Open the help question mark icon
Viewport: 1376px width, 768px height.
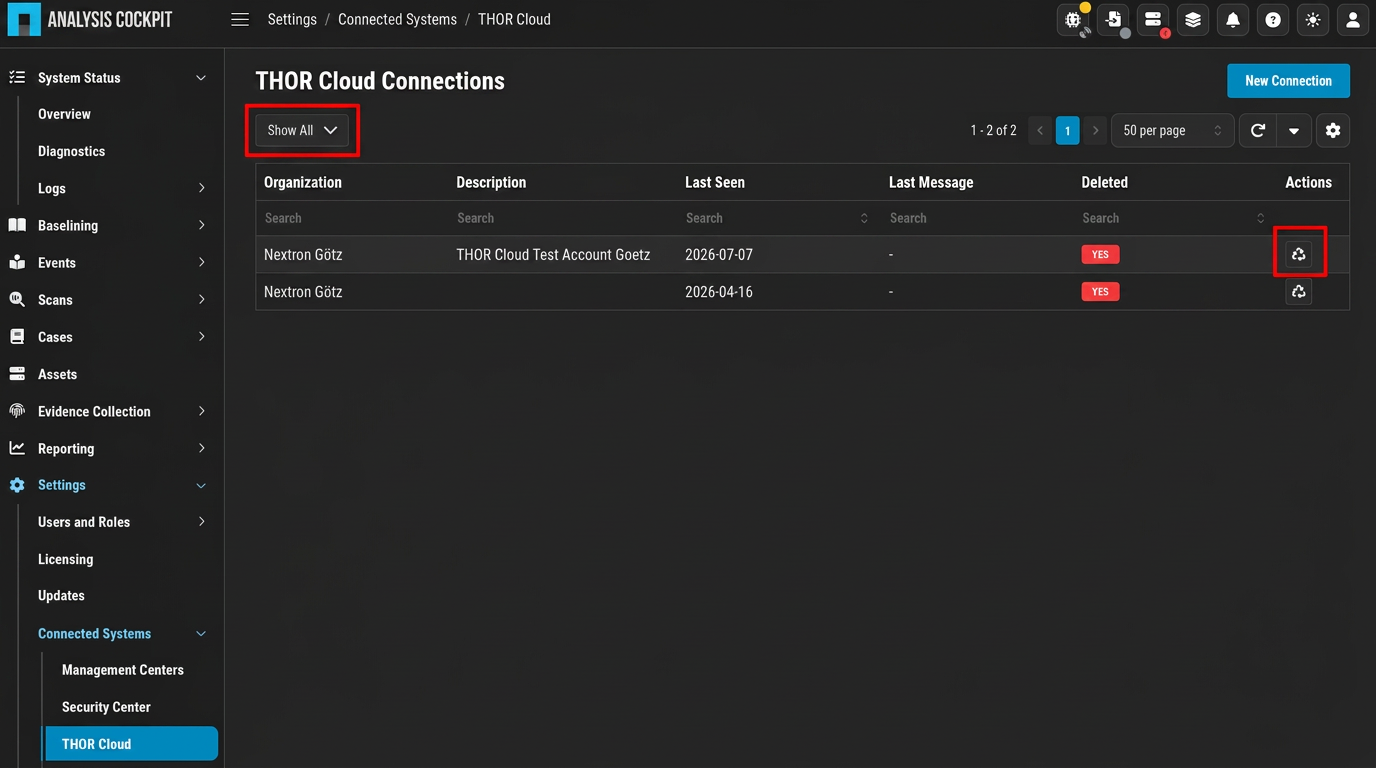(1273, 20)
